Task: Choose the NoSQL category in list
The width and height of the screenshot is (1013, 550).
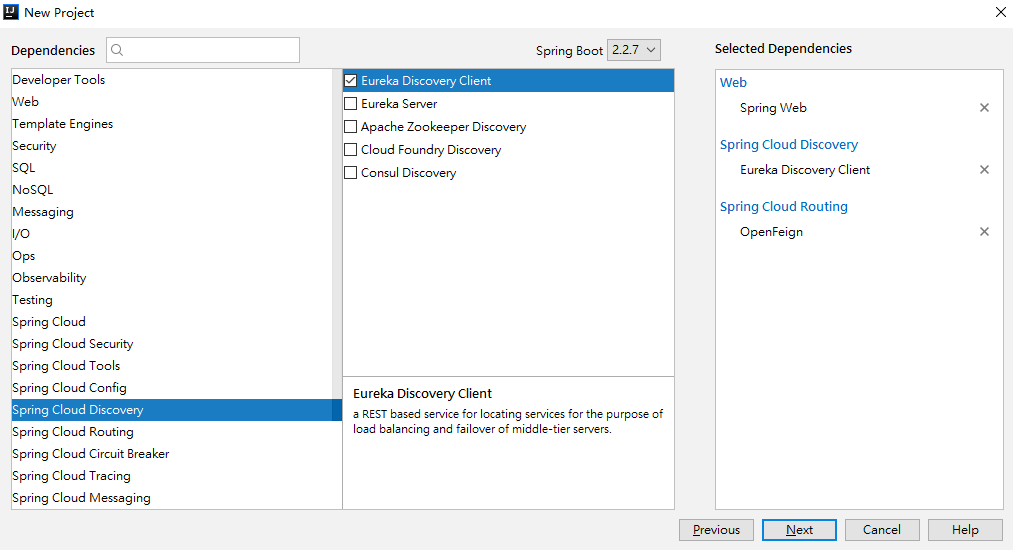Action: click(33, 190)
